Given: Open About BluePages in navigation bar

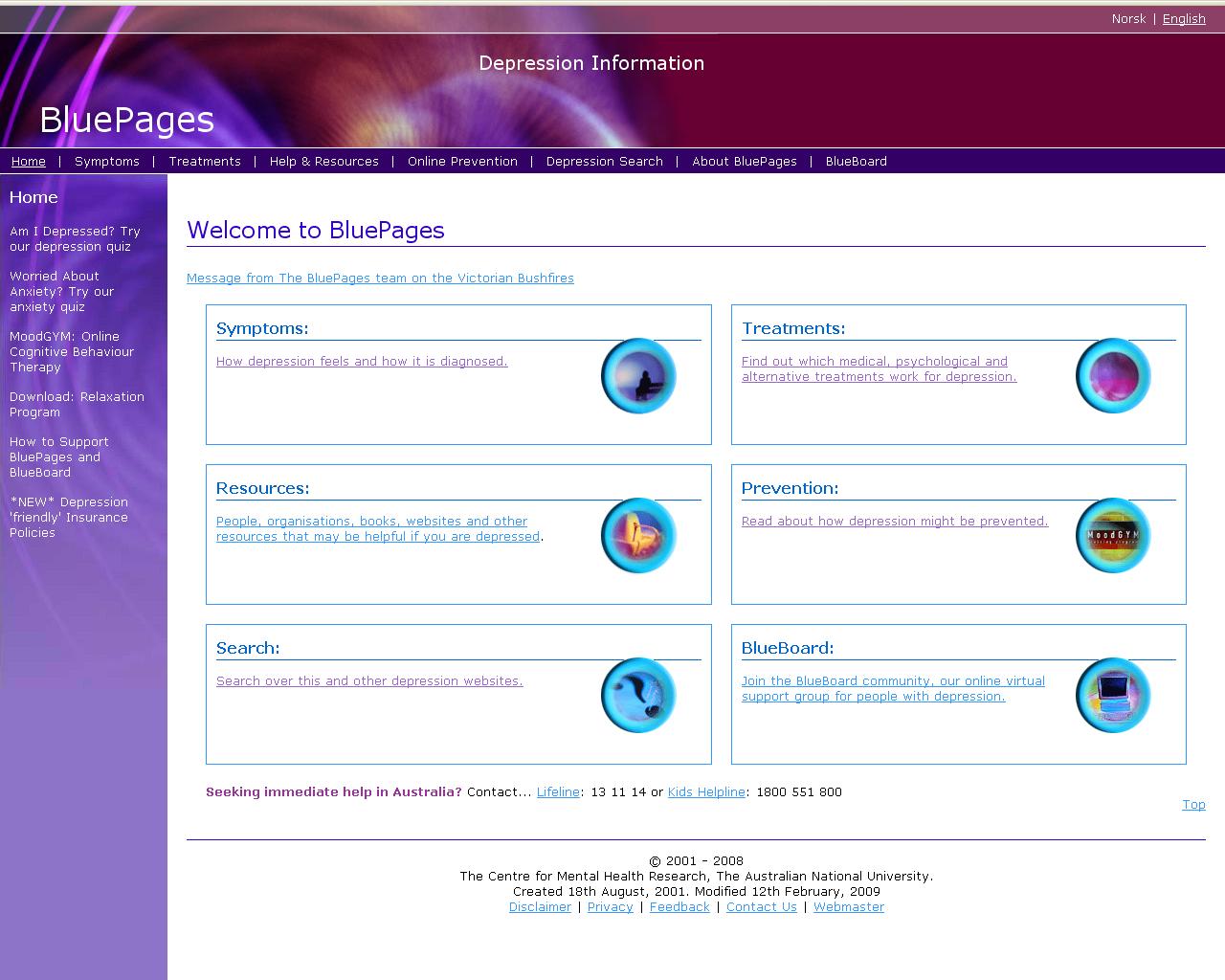Looking at the screenshot, I should click(745, 162).
